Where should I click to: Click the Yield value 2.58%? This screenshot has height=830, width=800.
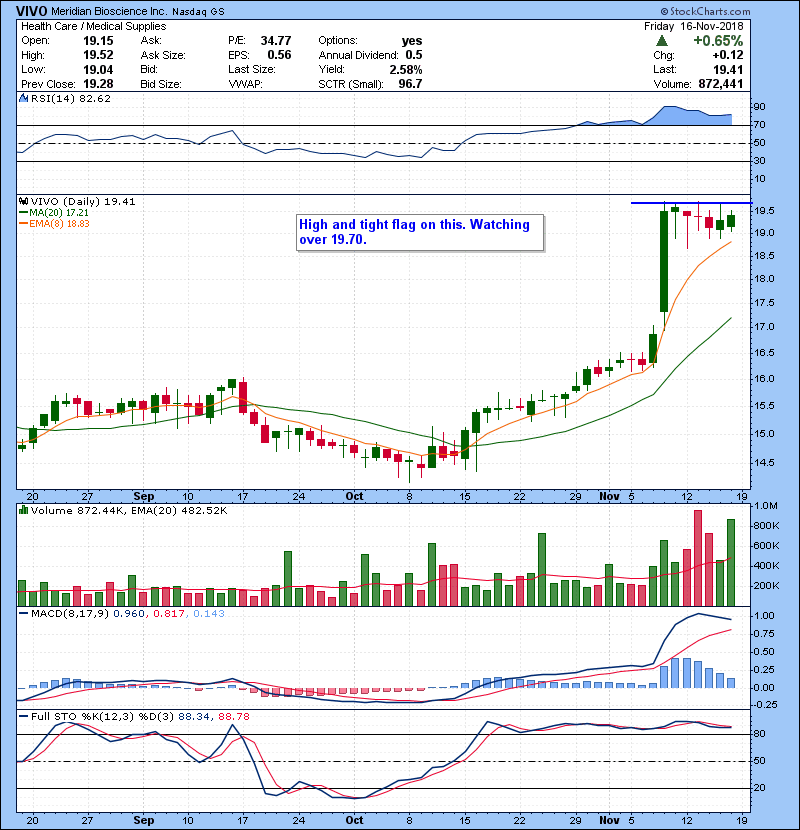406,69
